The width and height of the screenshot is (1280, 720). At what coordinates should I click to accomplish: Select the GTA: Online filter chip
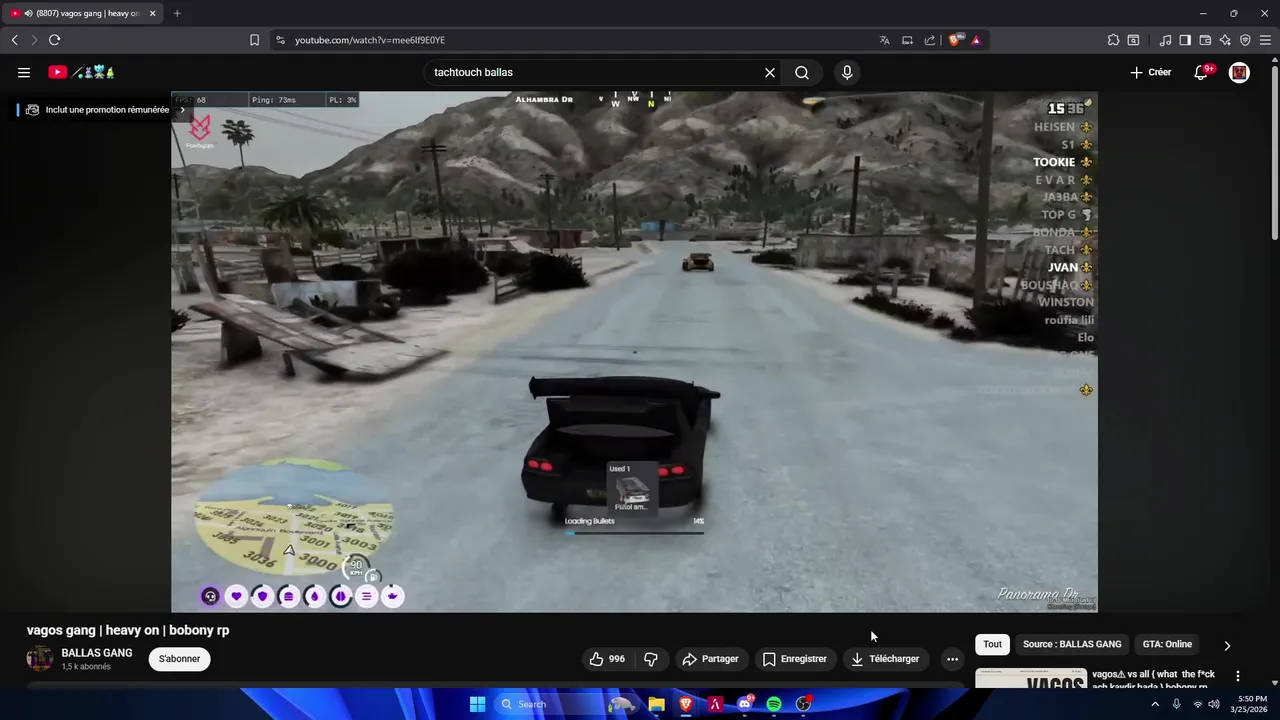(x=1167, y=645)
